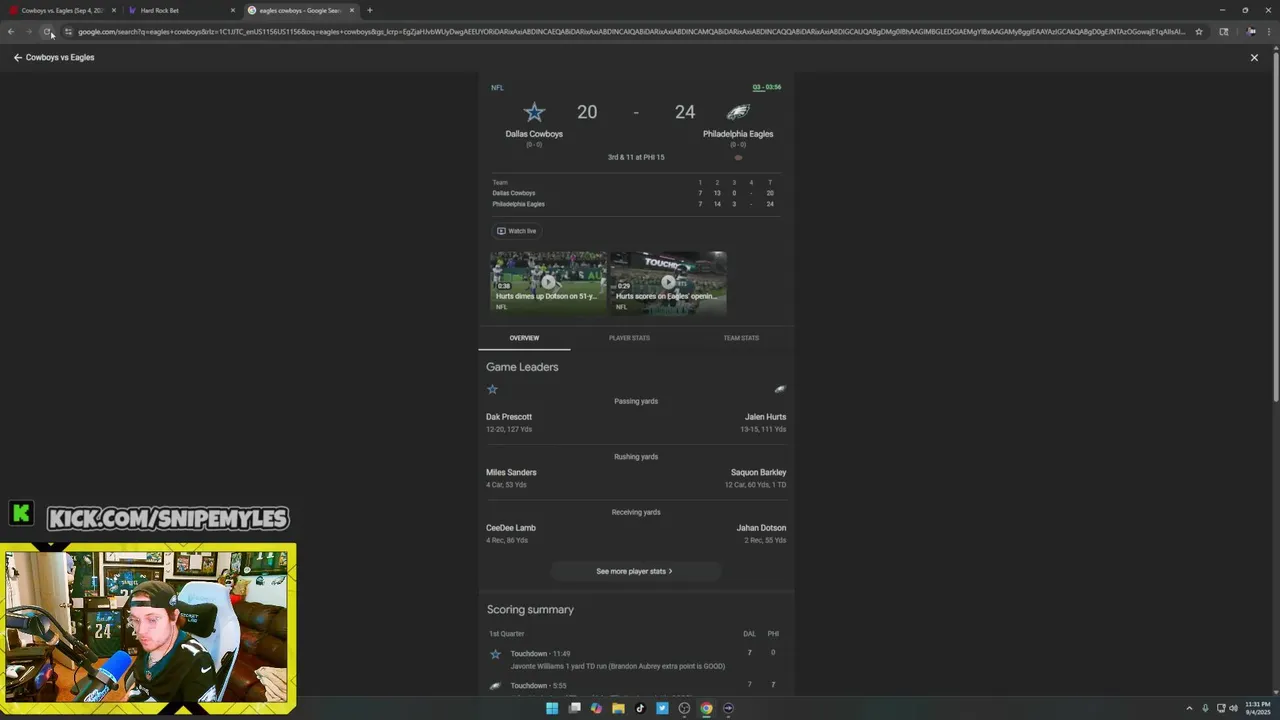Viewport: 1280px width, 720px height.
Task: Click the taskbar volume icon
Action: pos(1233,708)
